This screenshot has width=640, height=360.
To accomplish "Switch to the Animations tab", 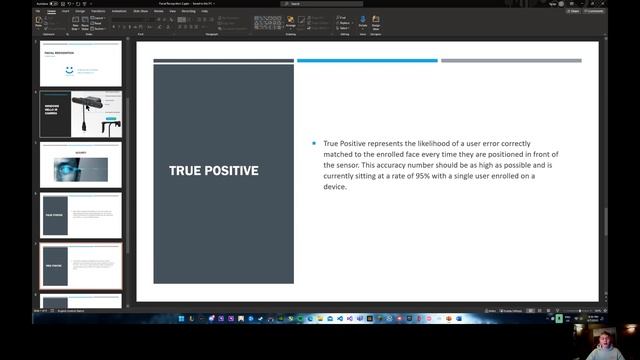I will tap(119, 11).
